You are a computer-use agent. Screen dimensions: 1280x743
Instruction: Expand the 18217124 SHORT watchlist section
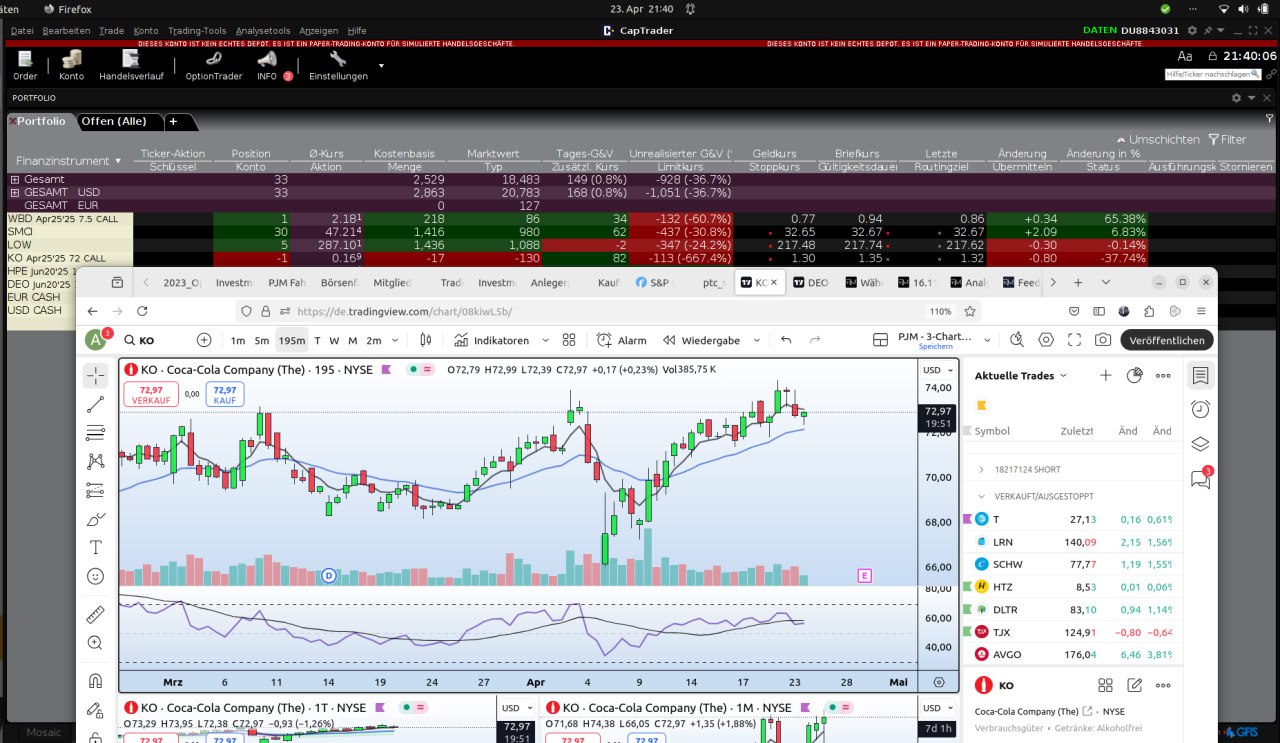(982, 469)
